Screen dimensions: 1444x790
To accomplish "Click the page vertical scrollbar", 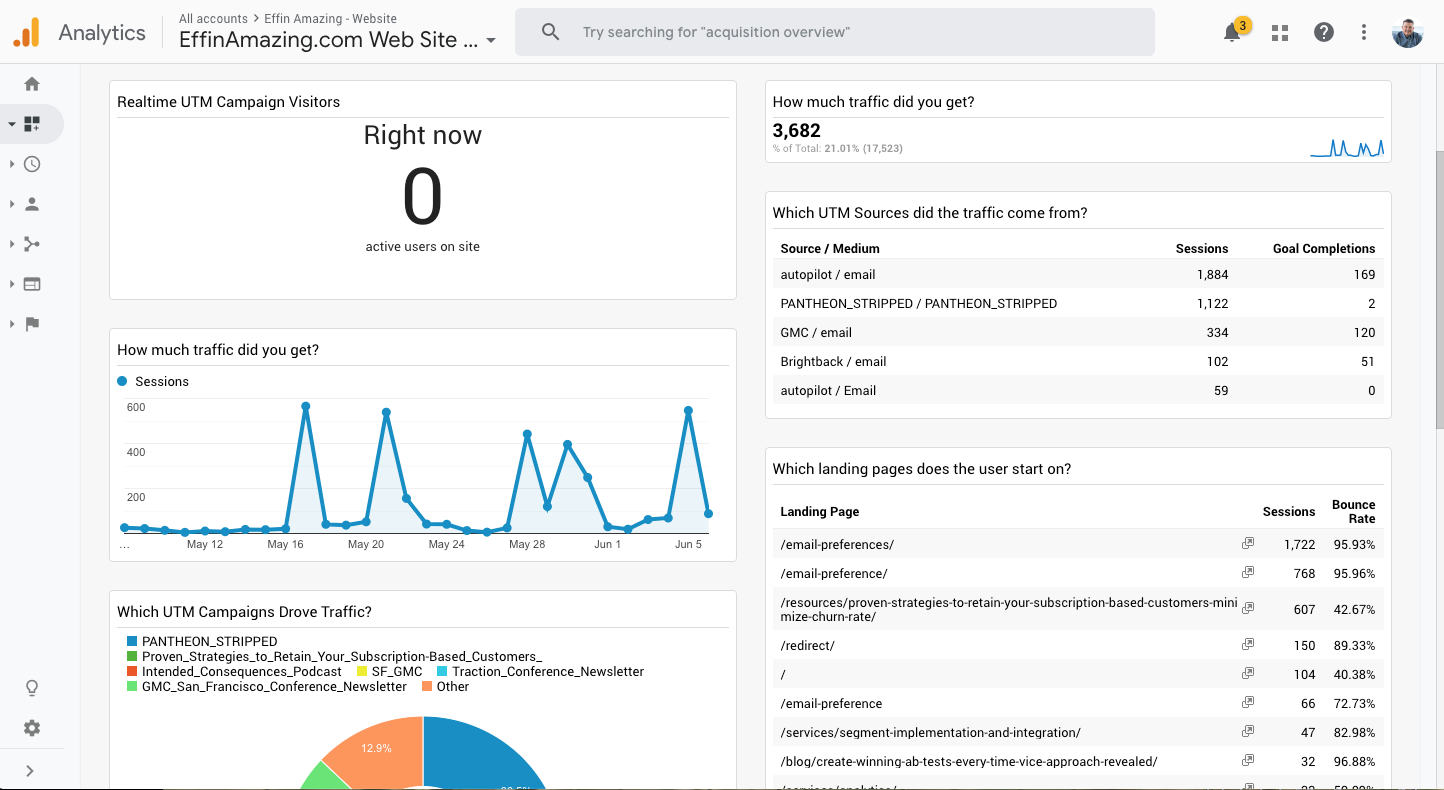I will (1439, 290).
